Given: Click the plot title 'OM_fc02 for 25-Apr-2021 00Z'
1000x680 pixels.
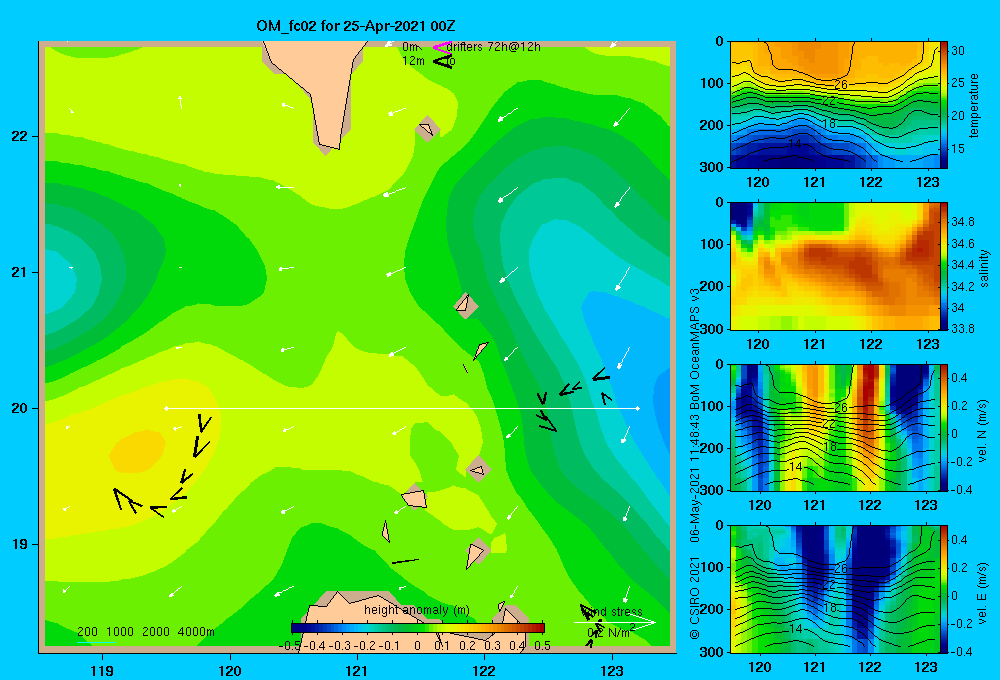Looking at the screenshot, I should click(355, 26).
